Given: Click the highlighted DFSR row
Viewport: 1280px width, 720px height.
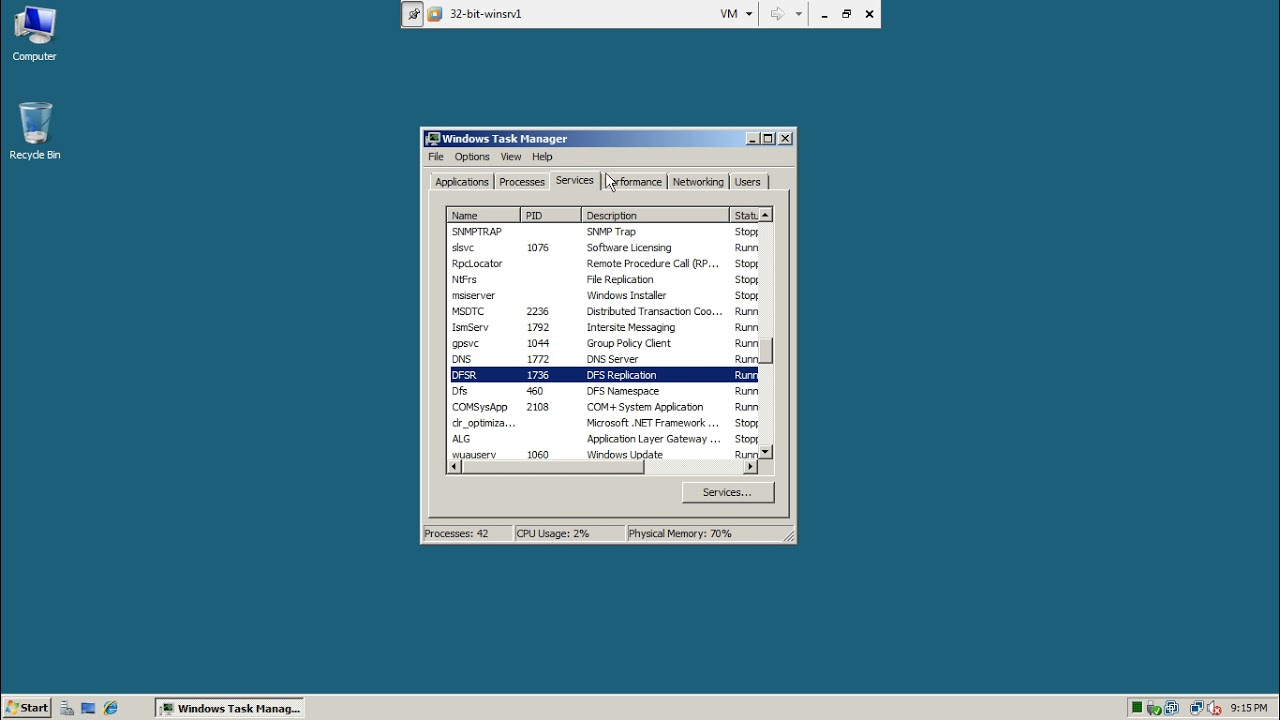Looking at the screenshot, I should (x=602, y=375).
